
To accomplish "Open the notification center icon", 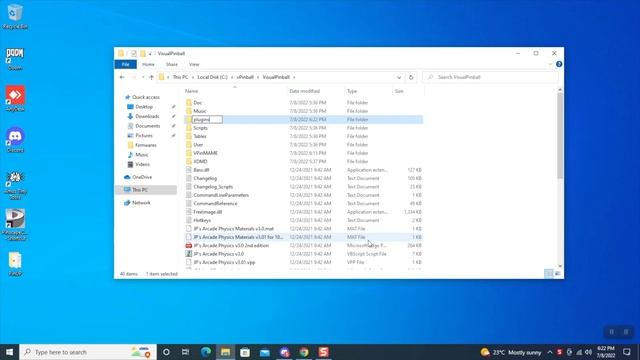I will point(627,352).
